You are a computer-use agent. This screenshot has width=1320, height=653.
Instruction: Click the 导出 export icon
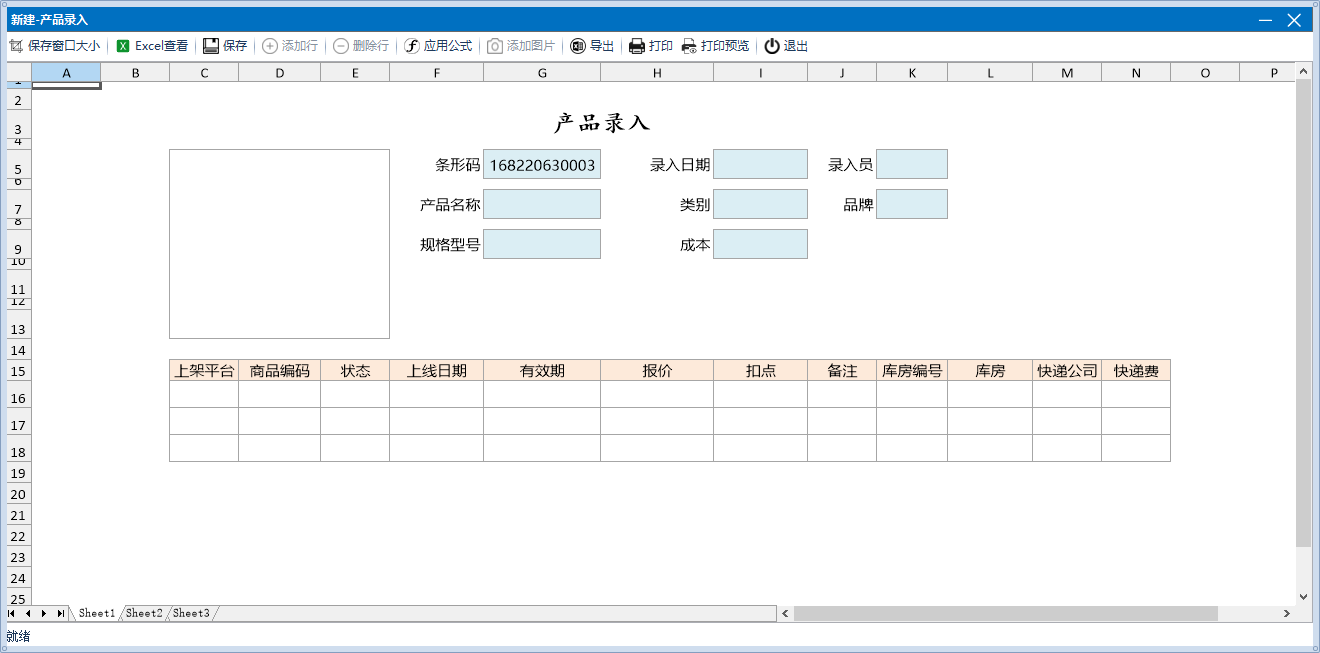point(578,46)
